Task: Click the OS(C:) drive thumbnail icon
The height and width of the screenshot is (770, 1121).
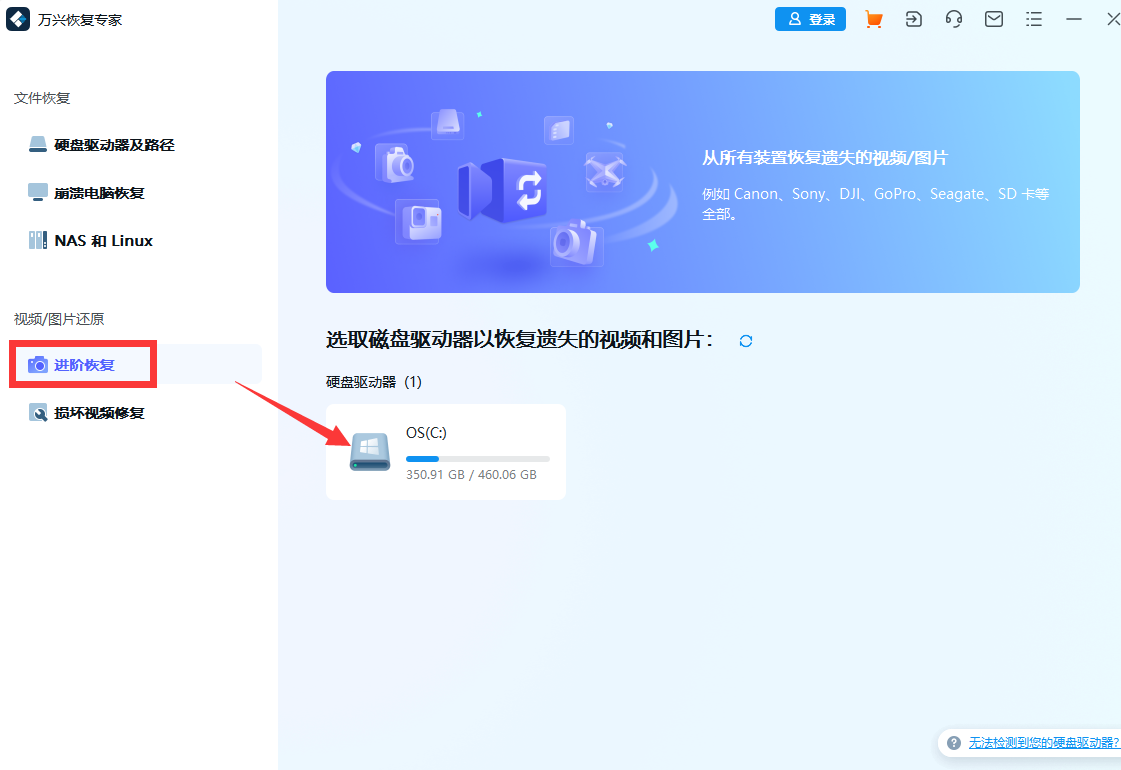Action: pos(369,451)
